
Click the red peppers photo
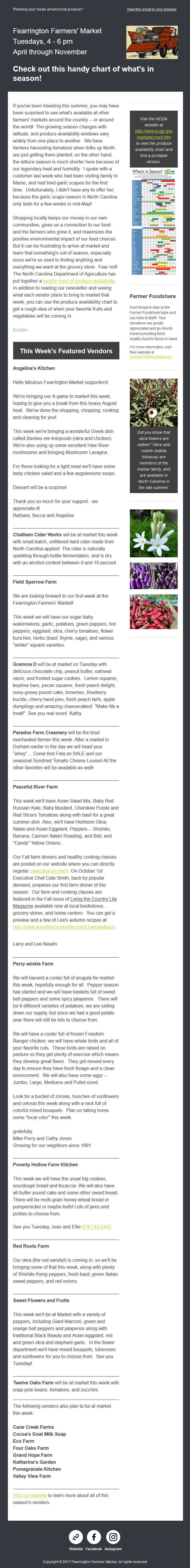point(154,612)
